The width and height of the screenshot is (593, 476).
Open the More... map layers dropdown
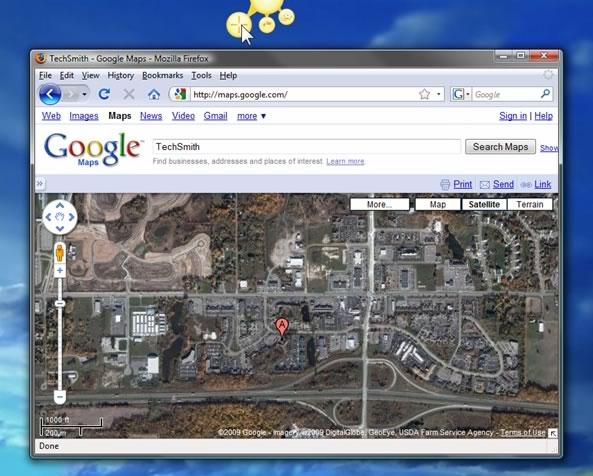pyautogui.click(x=380, y=205)
